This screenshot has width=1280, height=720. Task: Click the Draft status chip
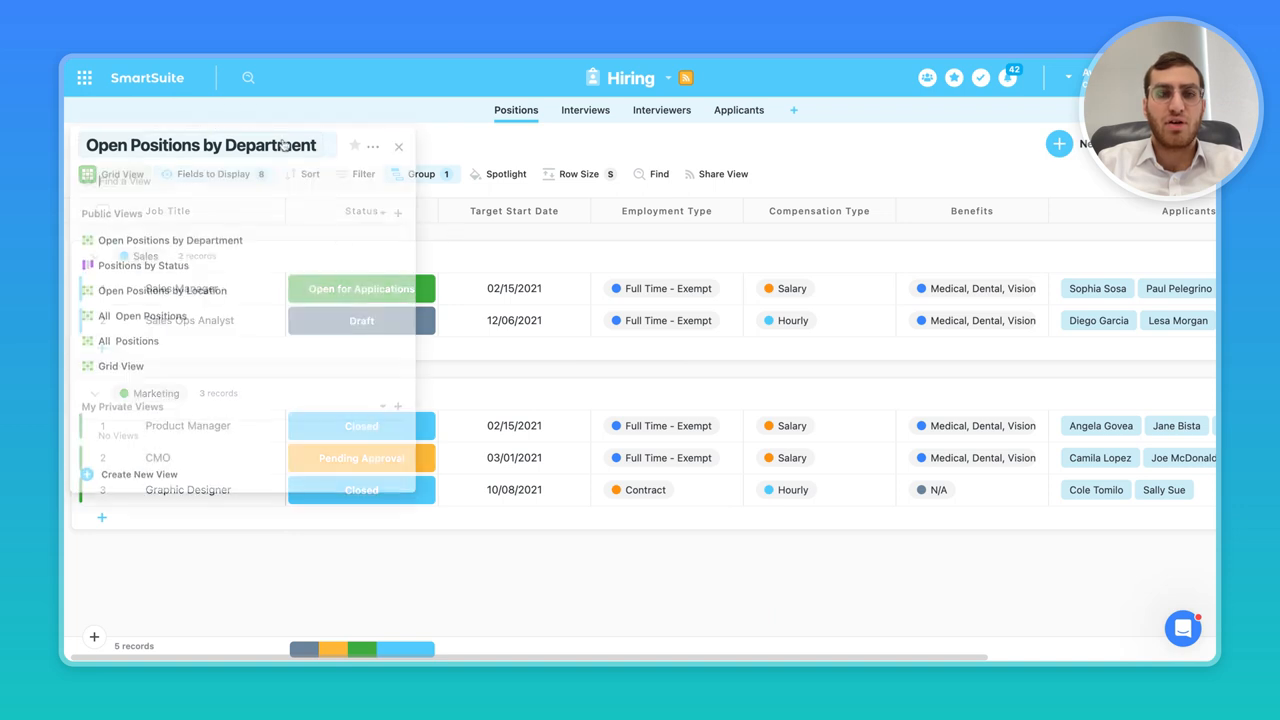click(362, 321)
